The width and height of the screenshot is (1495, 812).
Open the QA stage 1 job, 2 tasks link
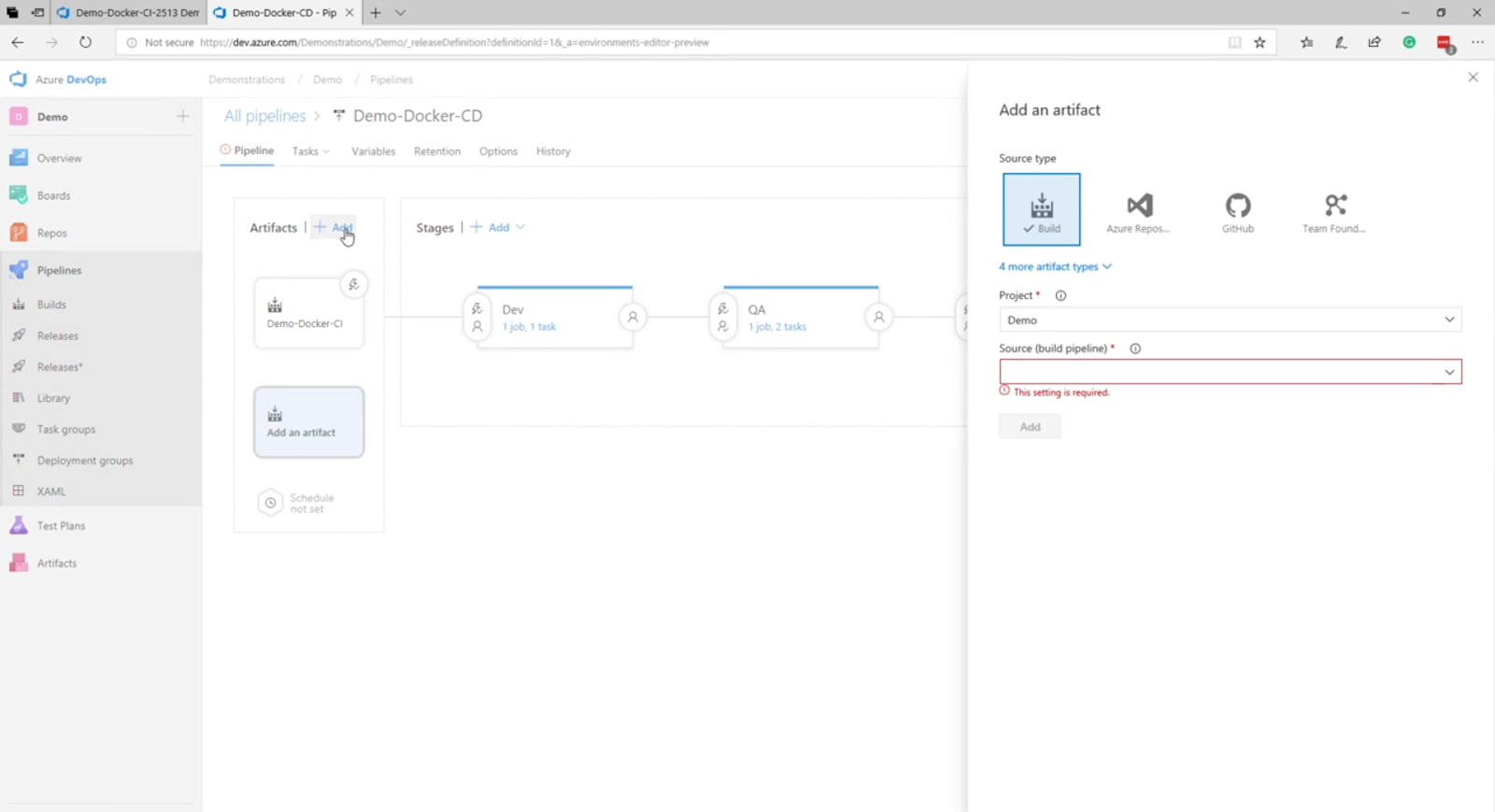click(776, 327)
